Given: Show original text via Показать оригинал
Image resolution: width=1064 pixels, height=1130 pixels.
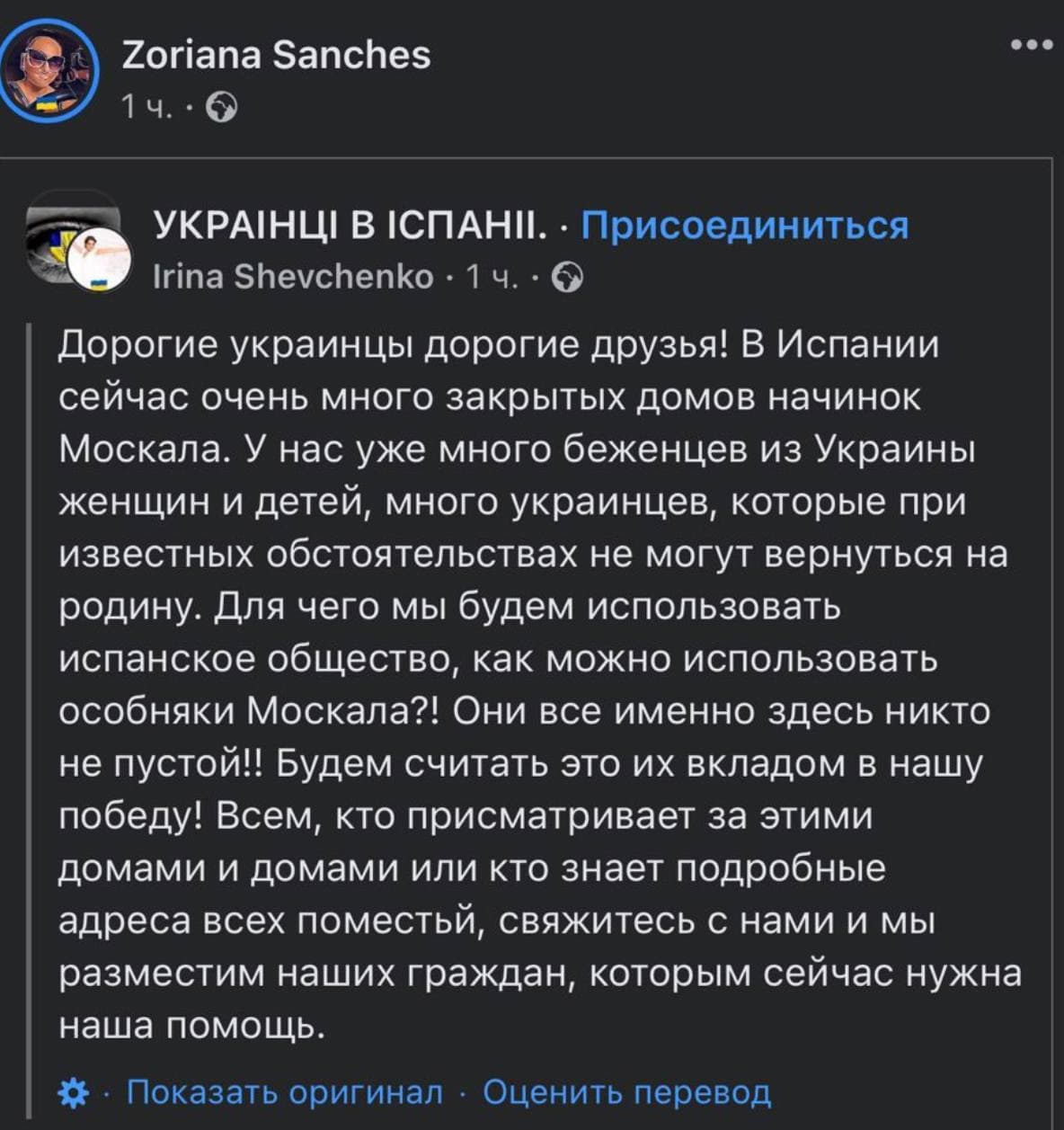Looking at the screenshot, I should (285, 1092).
